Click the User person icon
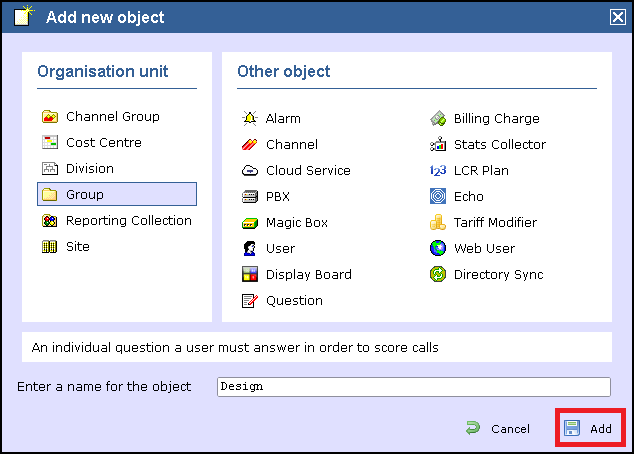 pos(249,248)
